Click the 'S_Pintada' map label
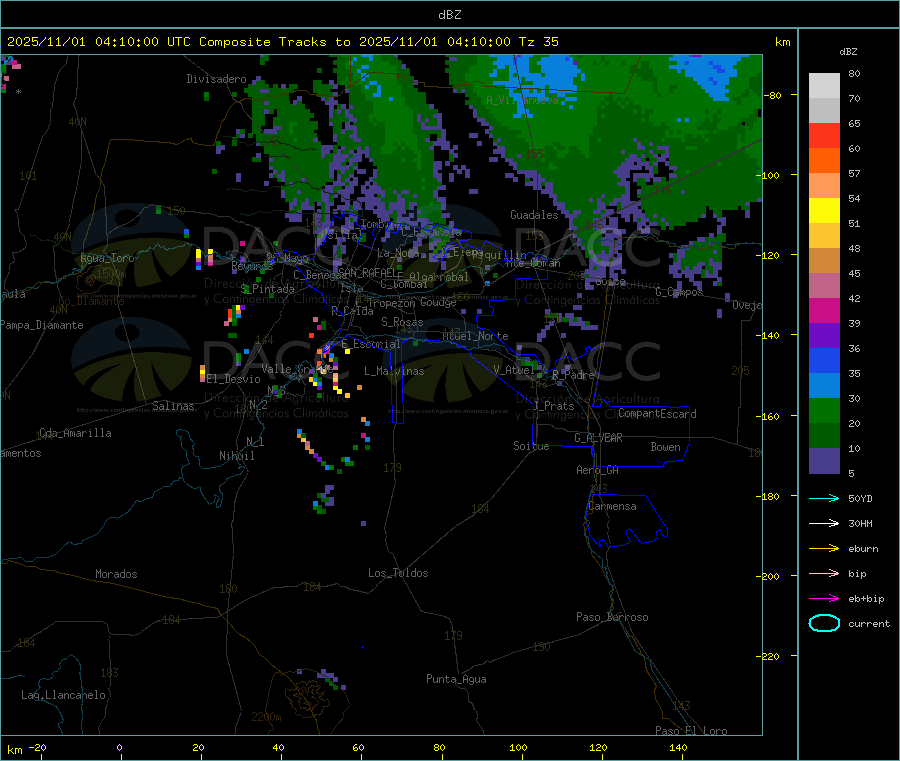 pyautogui.click(x=267, y=289)
